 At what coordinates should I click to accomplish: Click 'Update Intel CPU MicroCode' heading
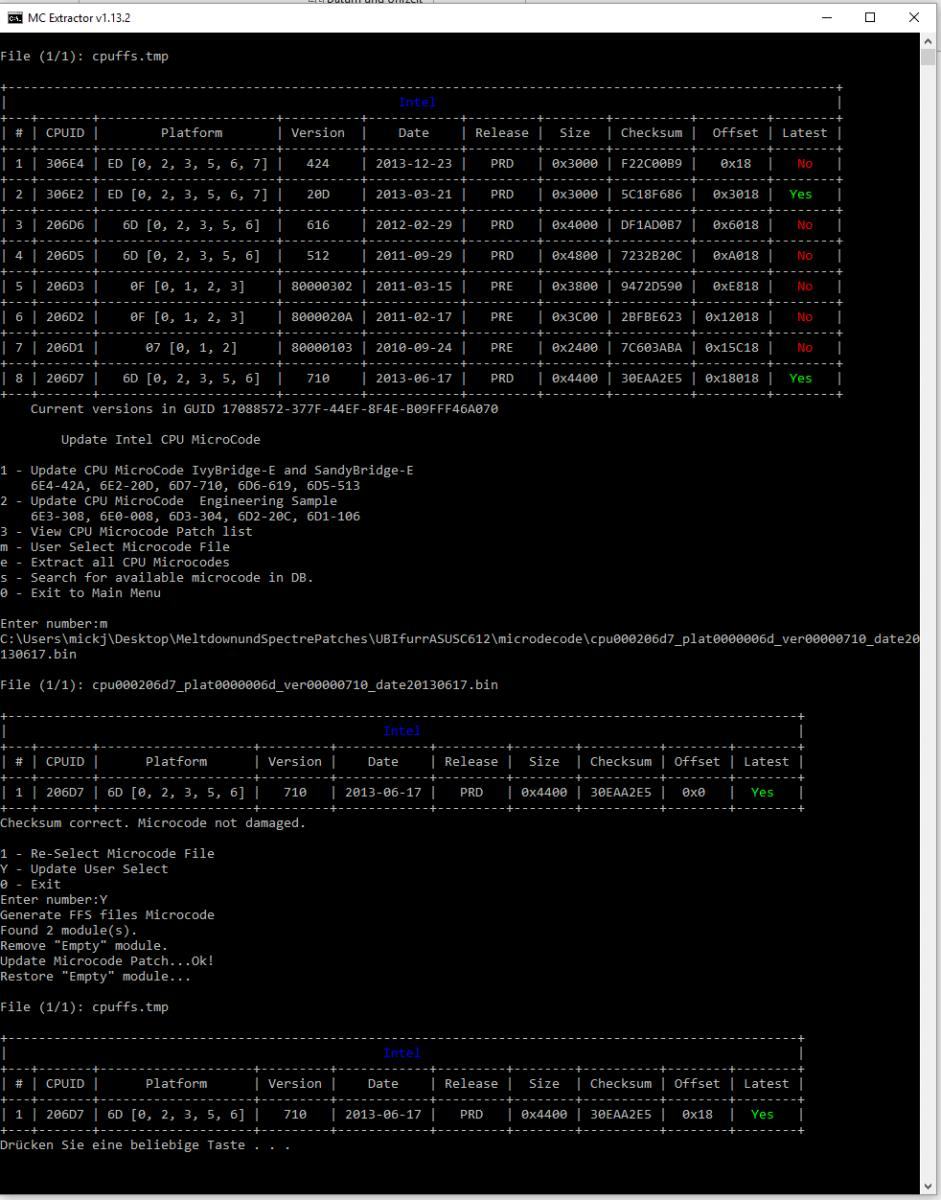coord(160,440)
